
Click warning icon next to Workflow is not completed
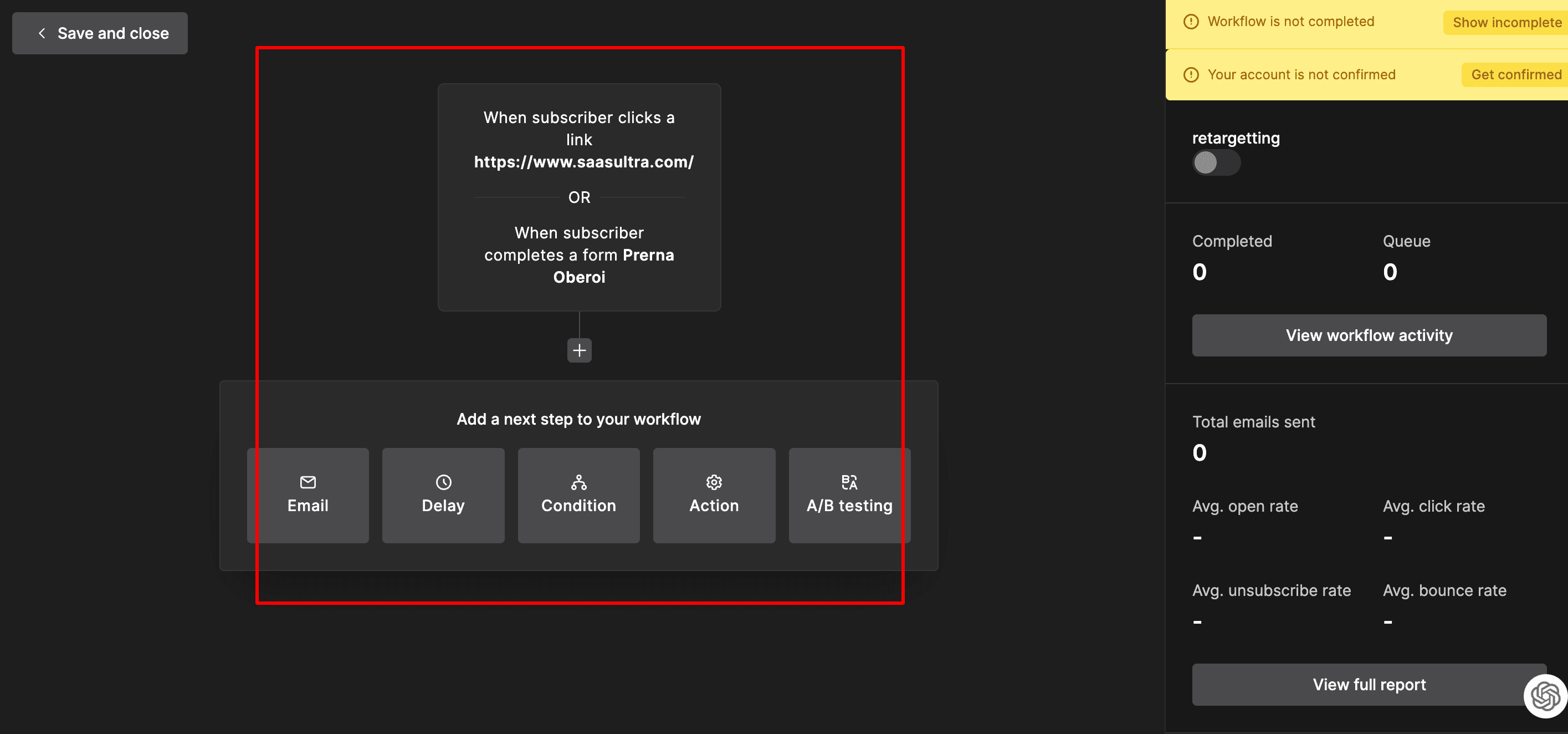[x=1191, y=22]
